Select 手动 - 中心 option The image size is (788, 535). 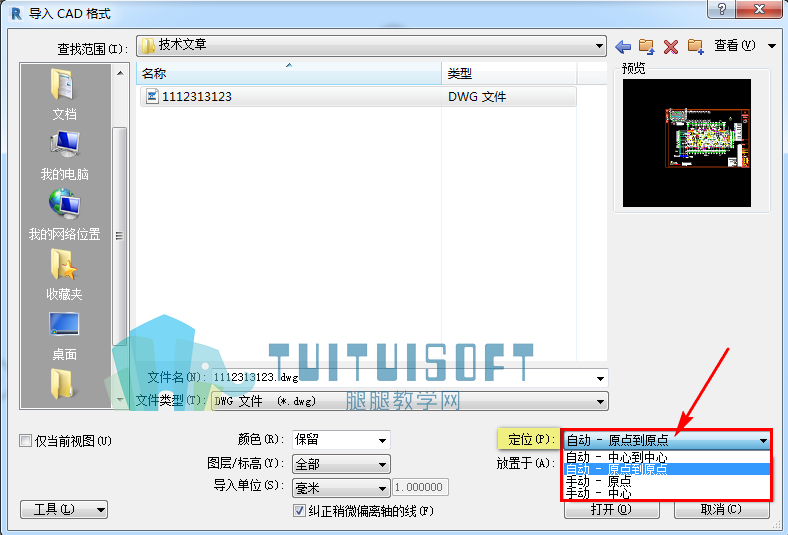pyautogui.click(x=666, y=493)
